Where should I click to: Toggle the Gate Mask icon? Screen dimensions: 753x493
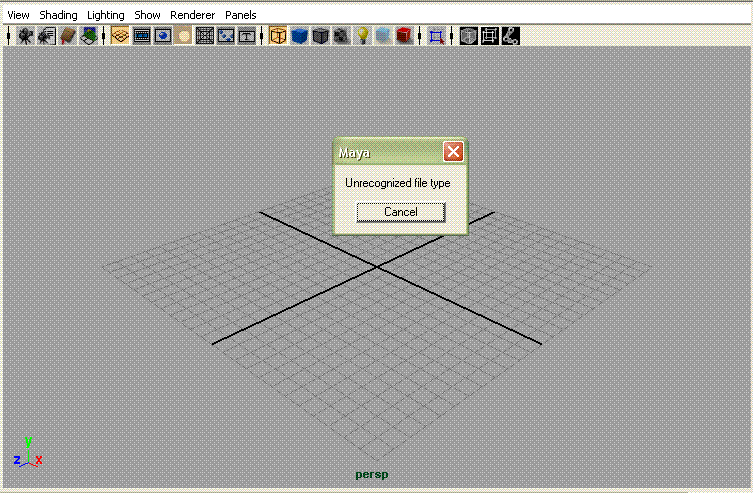[x=183, y=36]
